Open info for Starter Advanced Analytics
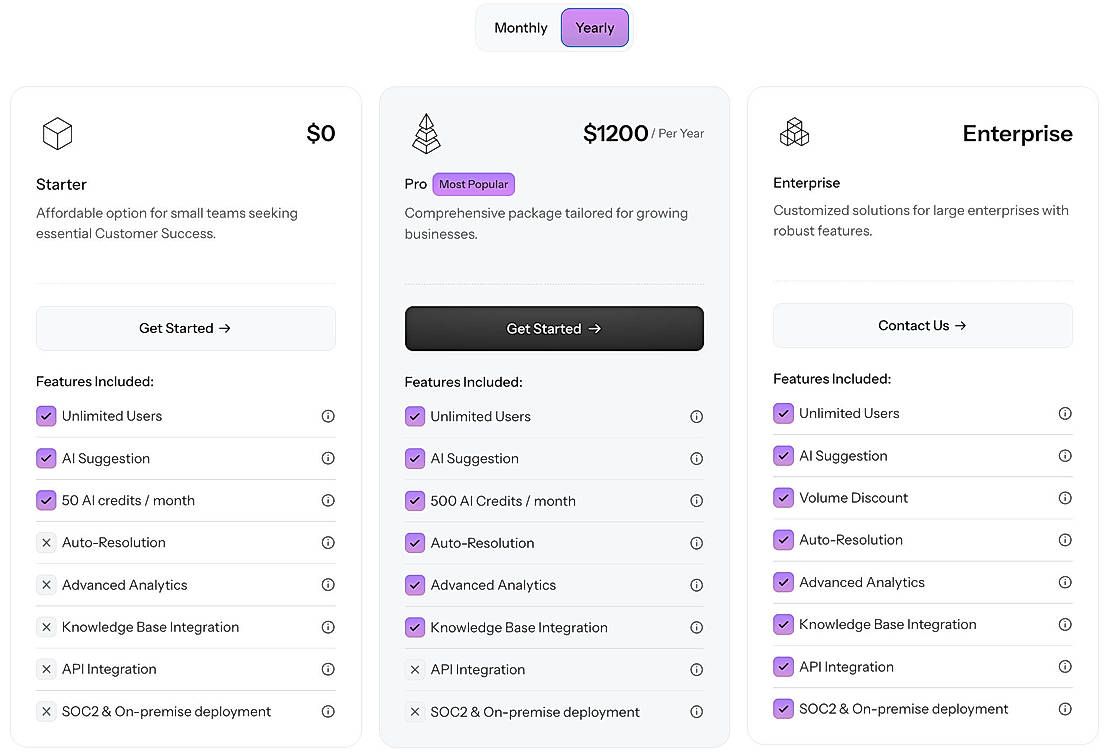1108x752 pixels. [328, 584]
